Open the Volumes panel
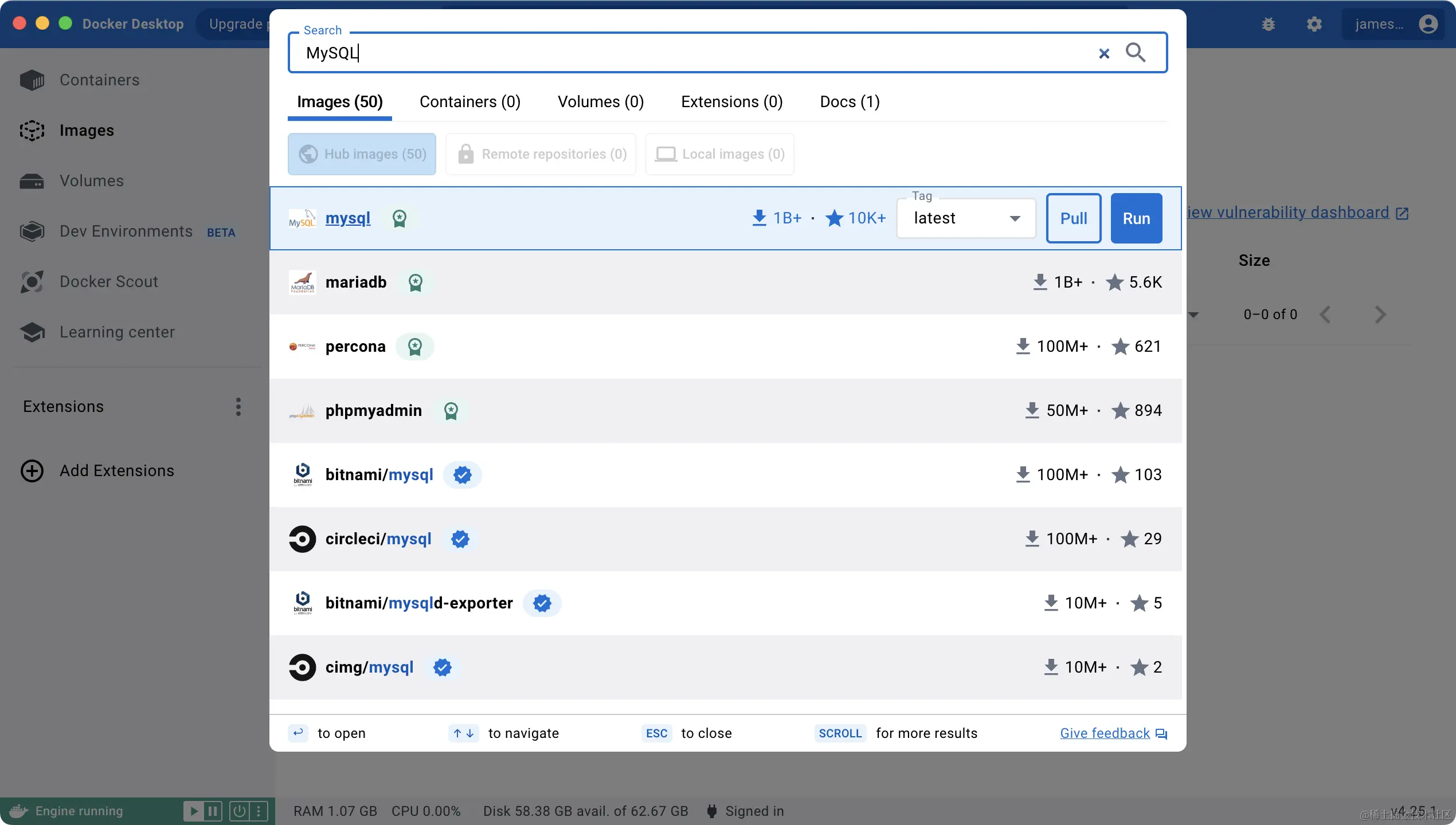The height and width of the screenshot is (825, 1456). [x=91, y=180]
